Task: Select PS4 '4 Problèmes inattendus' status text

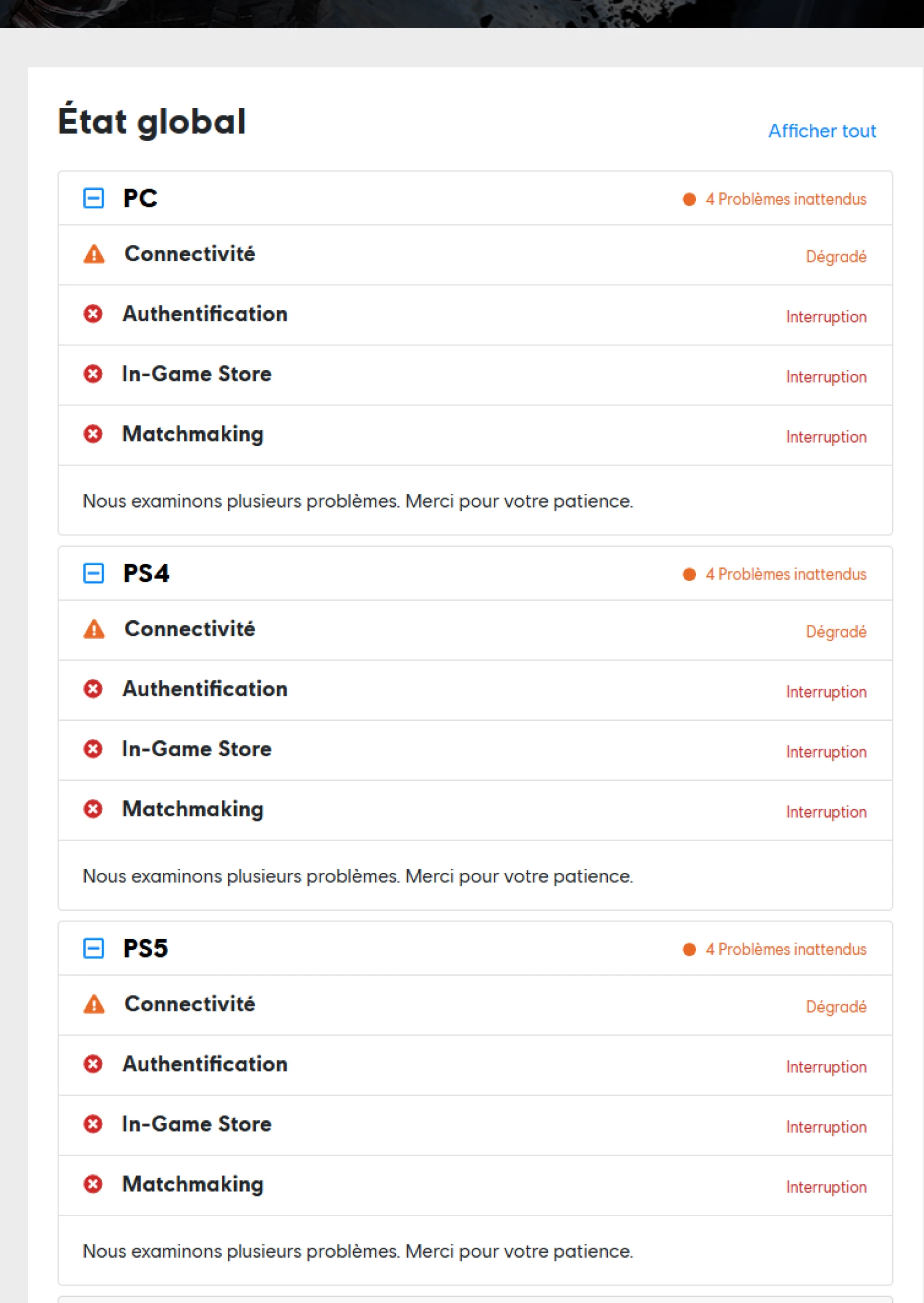Action: click(786, 574)
